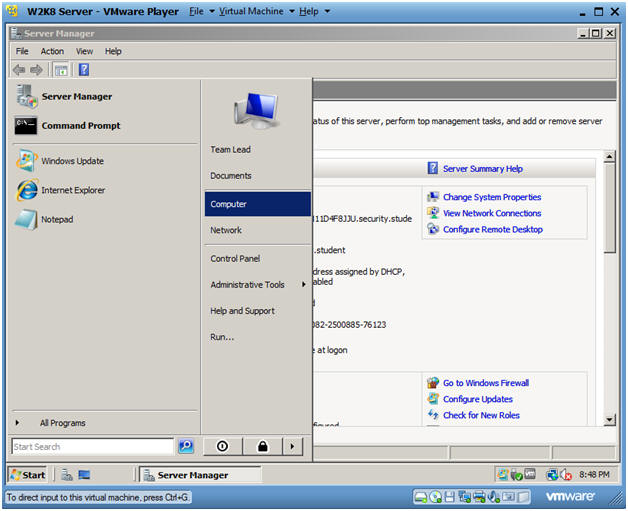Select Server Manager taskbar button
The height and width of the screenshot is (511, 628).
click(x=200, y=475)
